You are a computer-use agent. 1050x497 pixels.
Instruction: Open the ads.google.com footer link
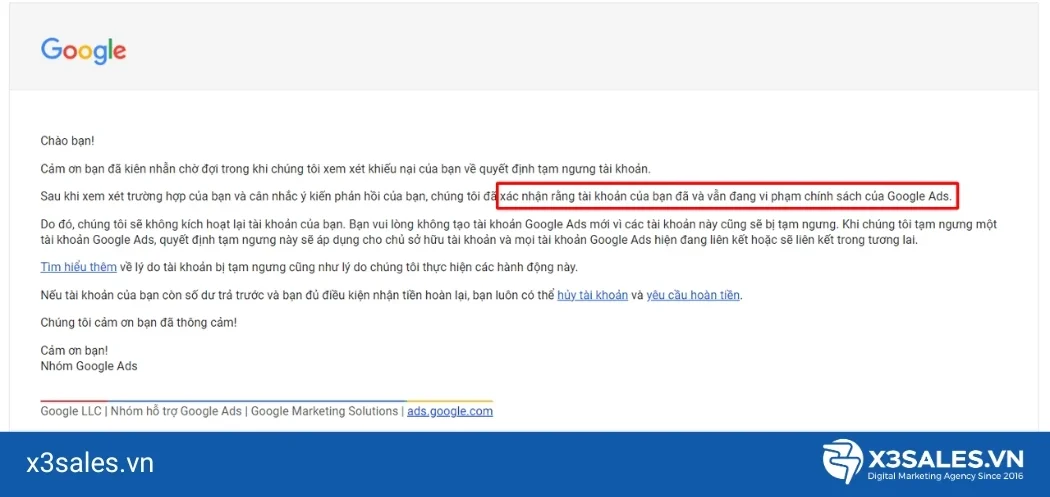pos(449,411)
